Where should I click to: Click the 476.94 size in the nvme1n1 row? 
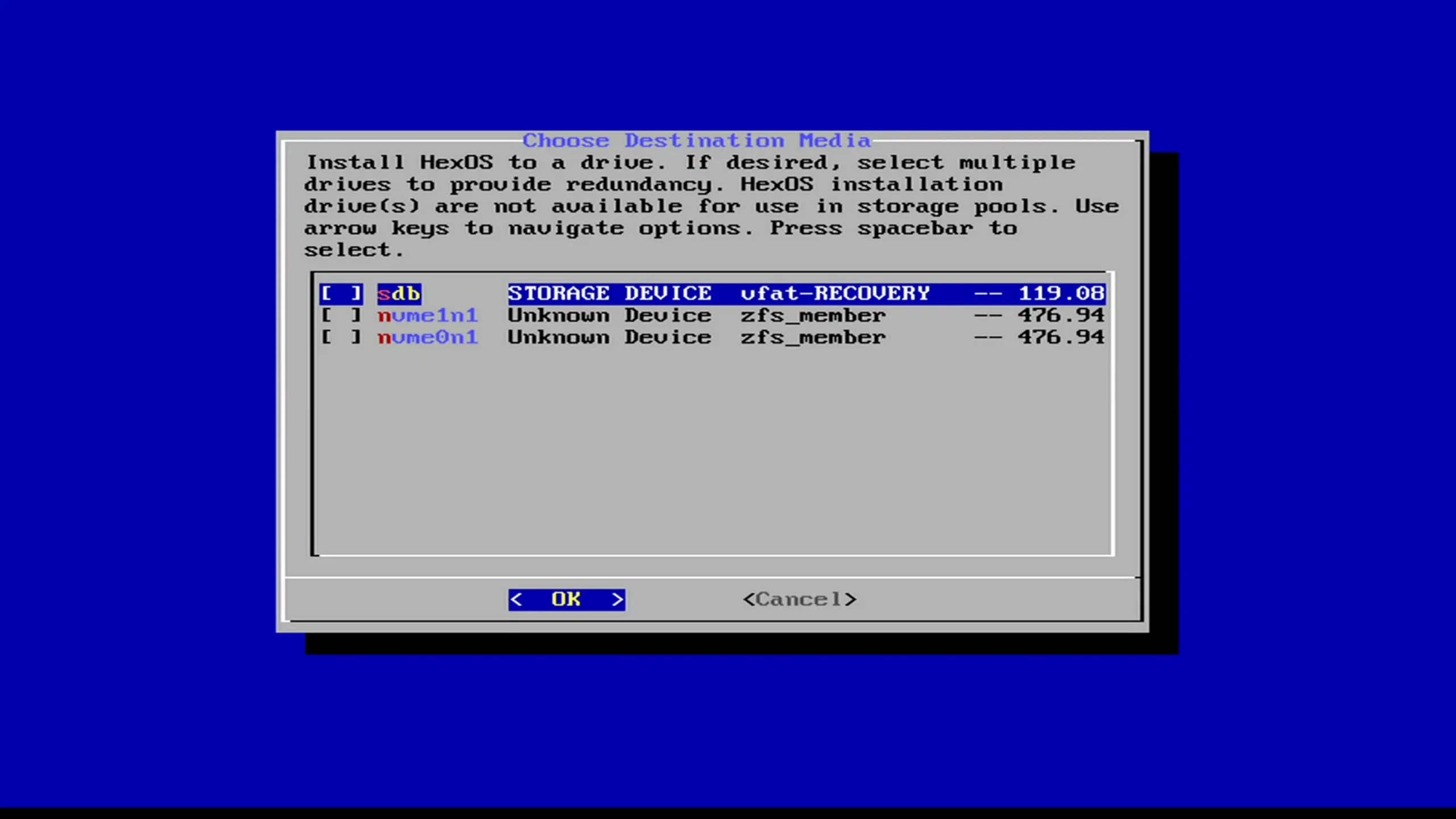(1061, 315)
